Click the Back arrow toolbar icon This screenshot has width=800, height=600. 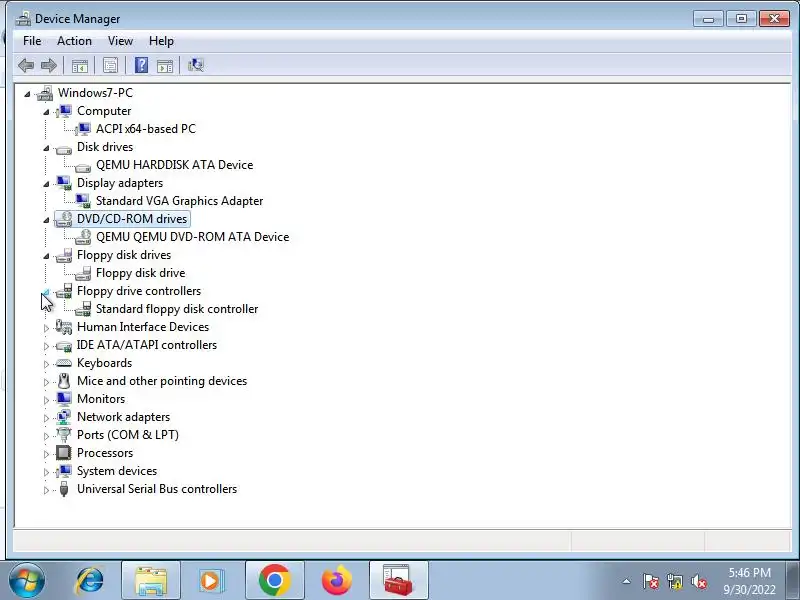(26, 65)
